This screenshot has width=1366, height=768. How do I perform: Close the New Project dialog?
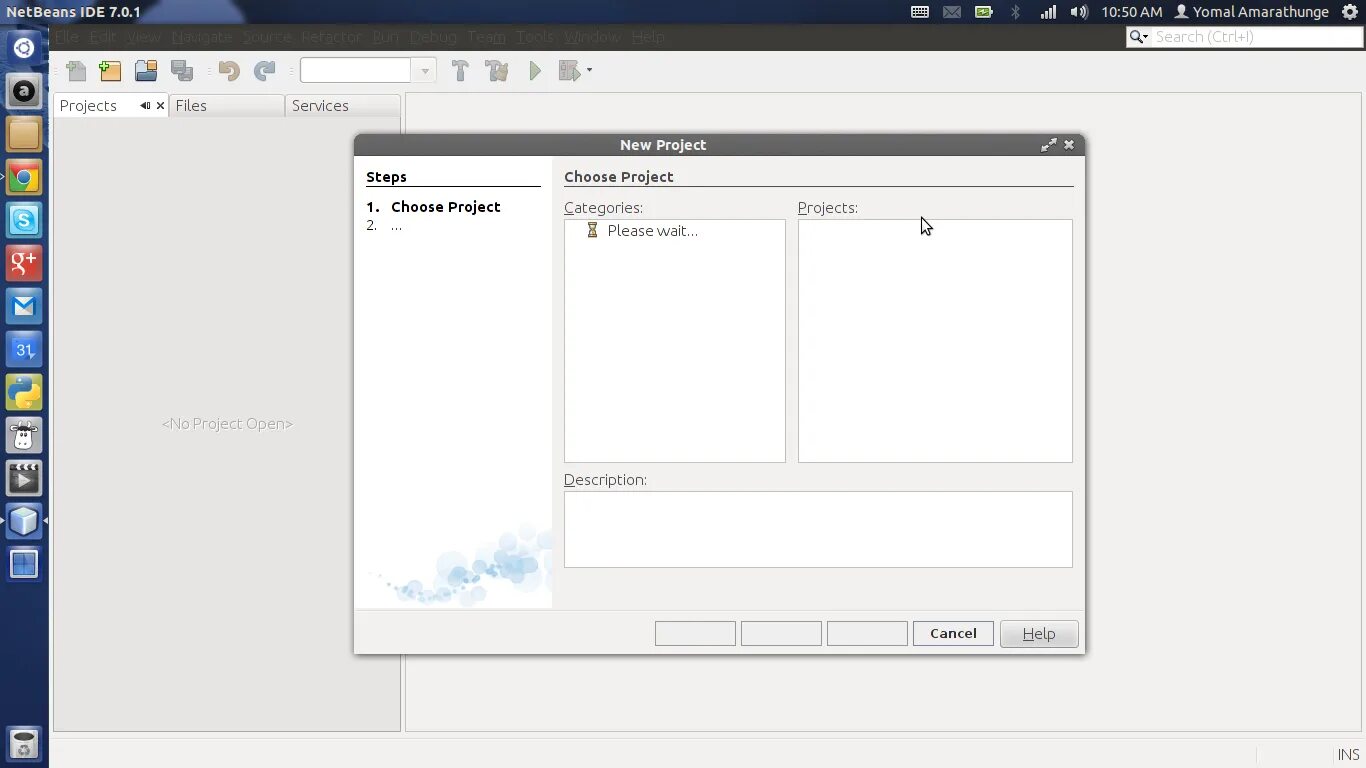[x=1069, y=145]
